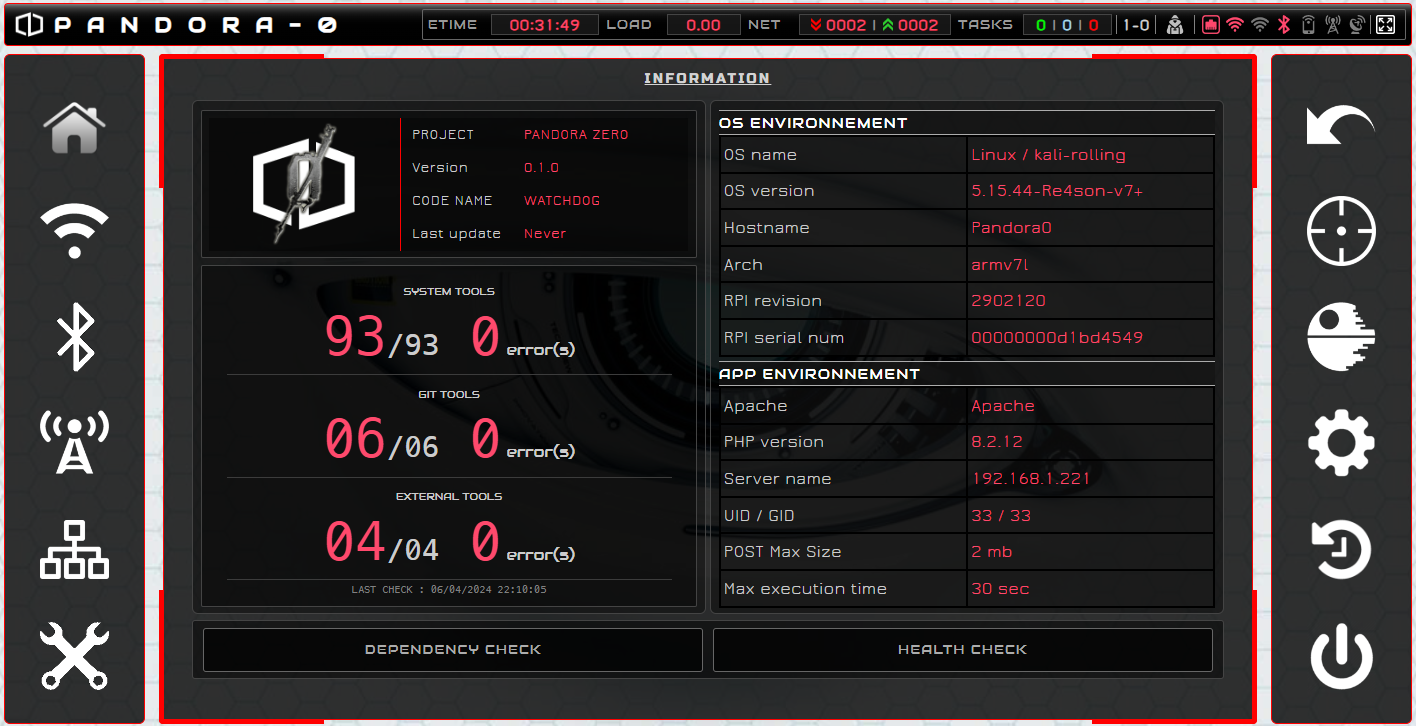Open the history clock icon
The width and height of the screenshot is (1416, 726).
pyautogui.click(x=1340, y=549)
